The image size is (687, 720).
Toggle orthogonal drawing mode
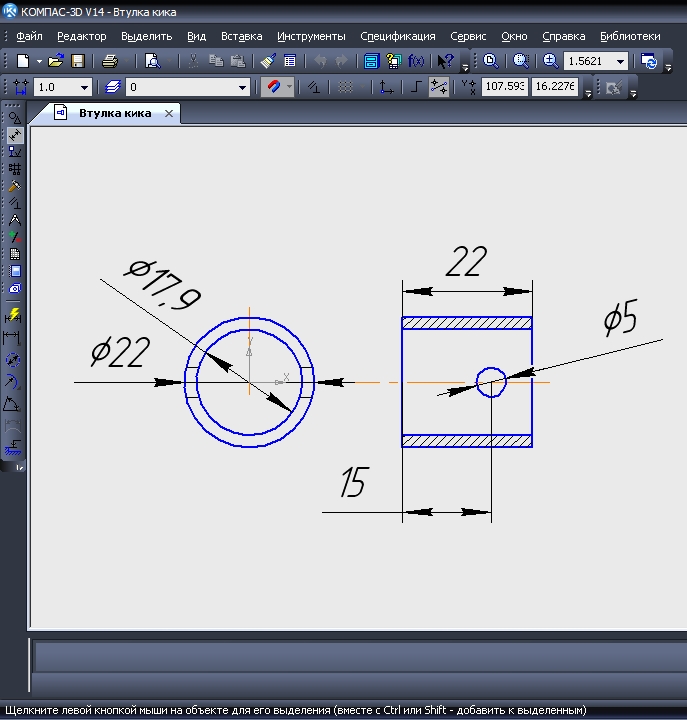click(x=416, y=87)
